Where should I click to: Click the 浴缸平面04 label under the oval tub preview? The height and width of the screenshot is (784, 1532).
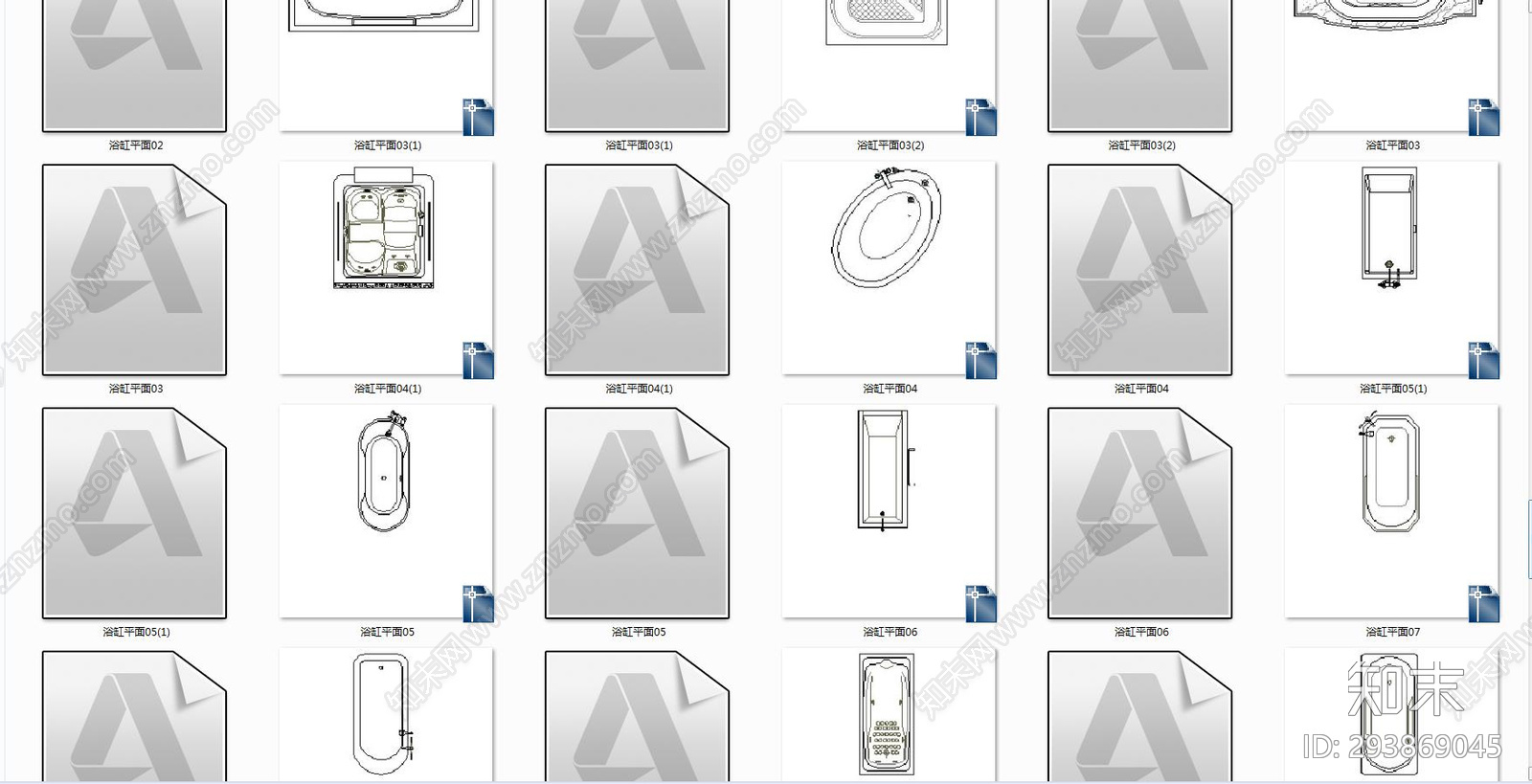tap(890, 389)
